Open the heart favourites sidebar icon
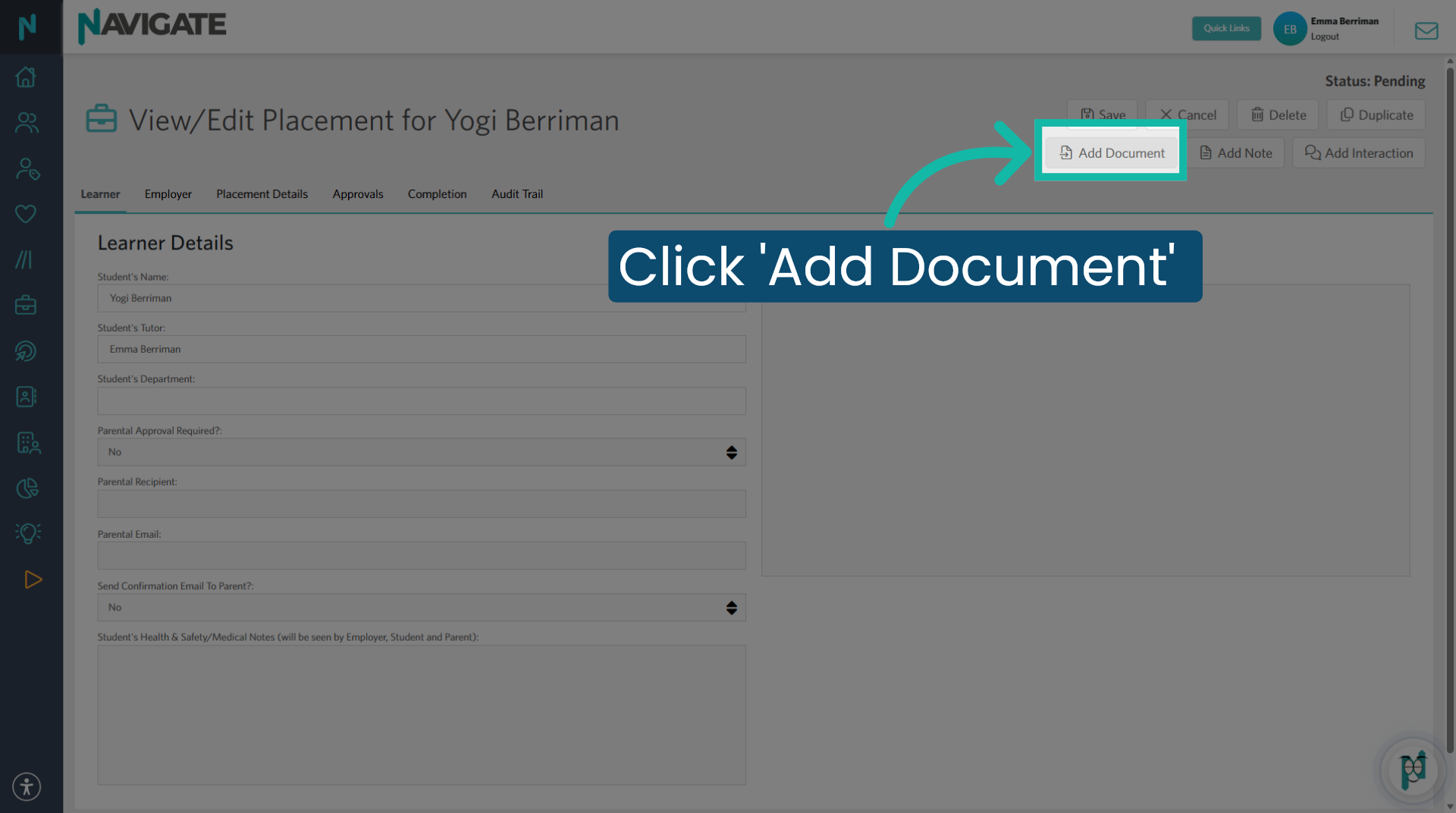 [x=26, y=214]
